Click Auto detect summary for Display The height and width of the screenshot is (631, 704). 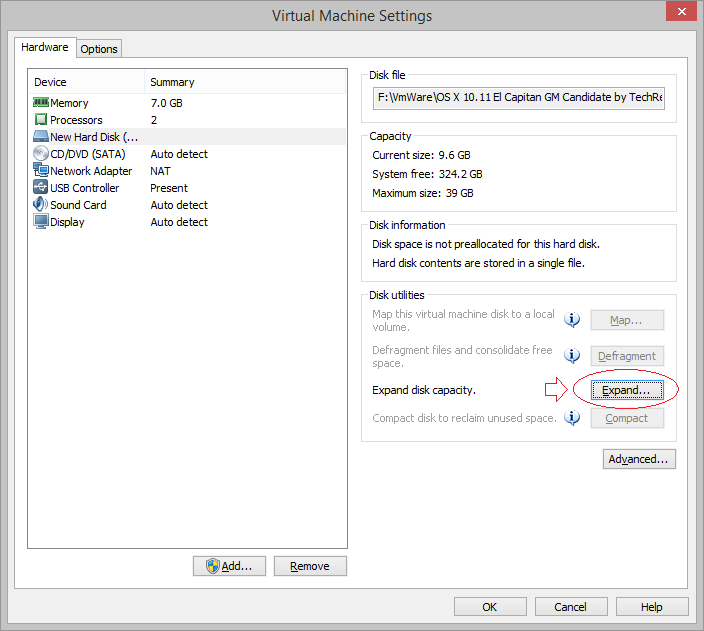coord(179,222)
